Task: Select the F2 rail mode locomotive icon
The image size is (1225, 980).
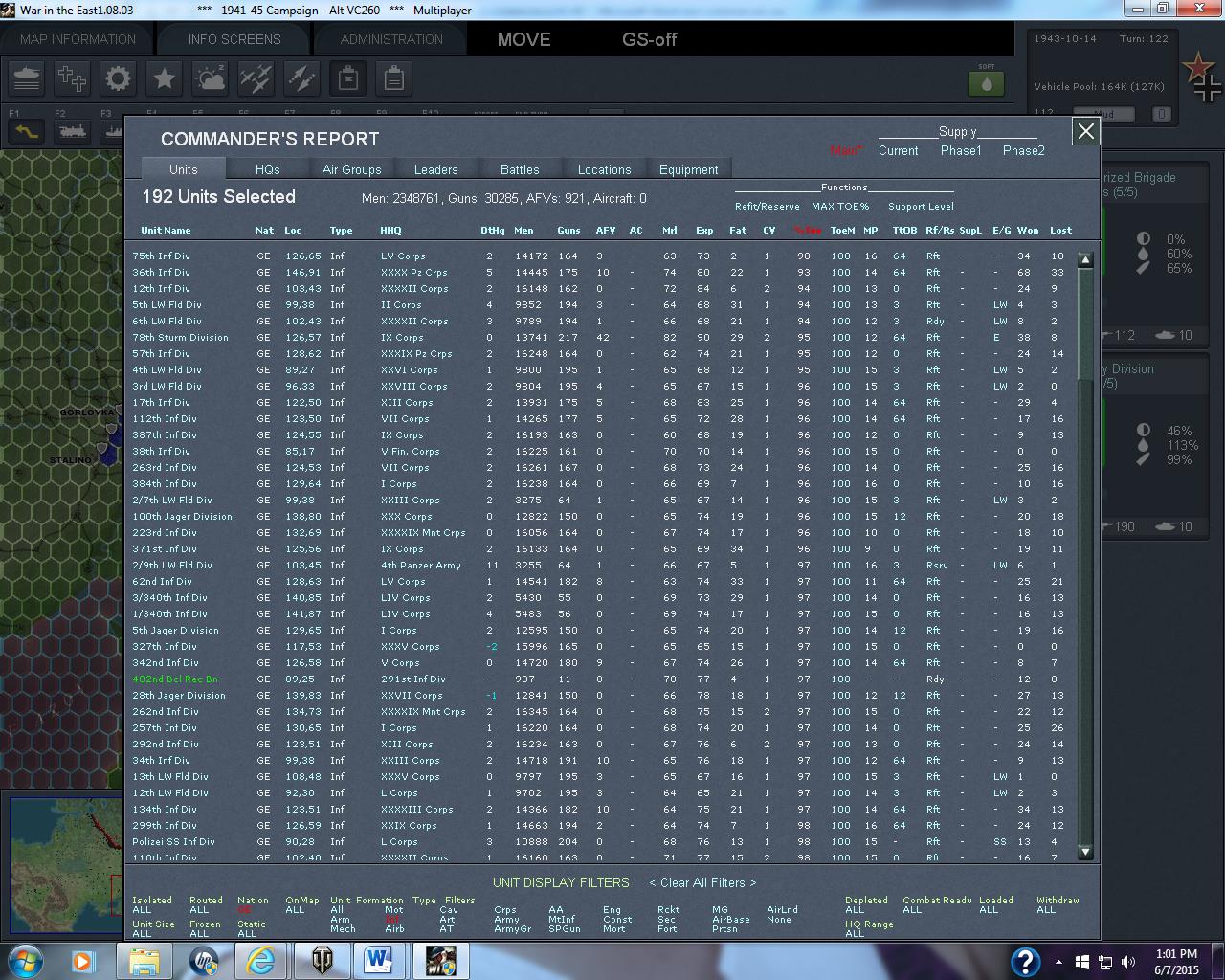Action: point(73,132)
